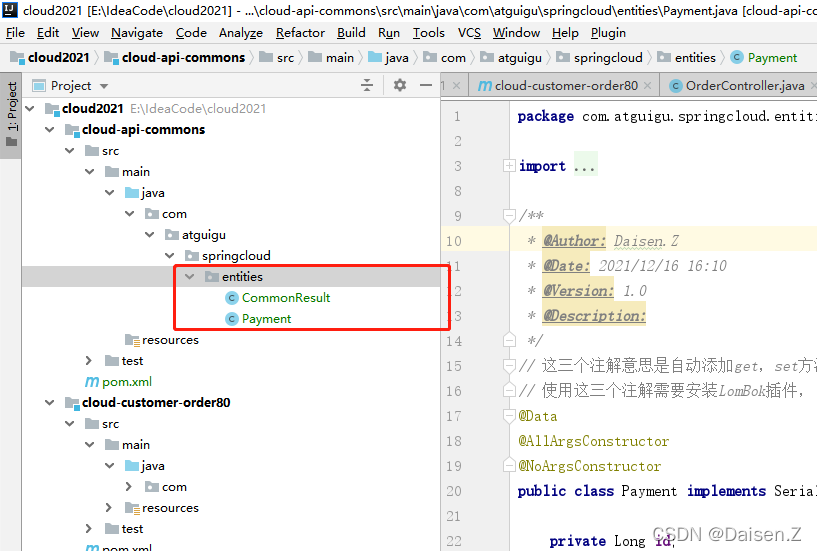Collapse the springcloud package
The image size is (817, 551).
[170, 255]
